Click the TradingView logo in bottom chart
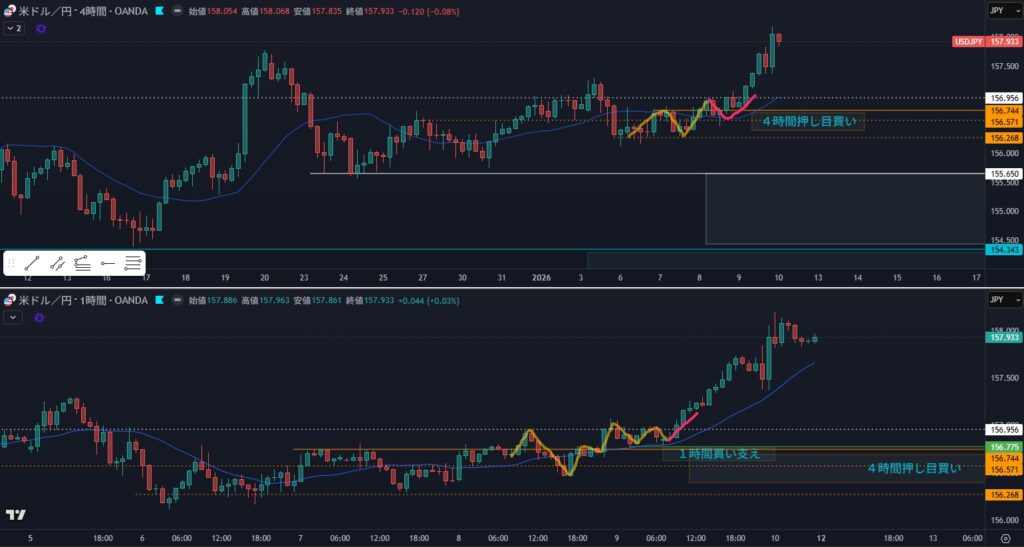 pos(15,515)
